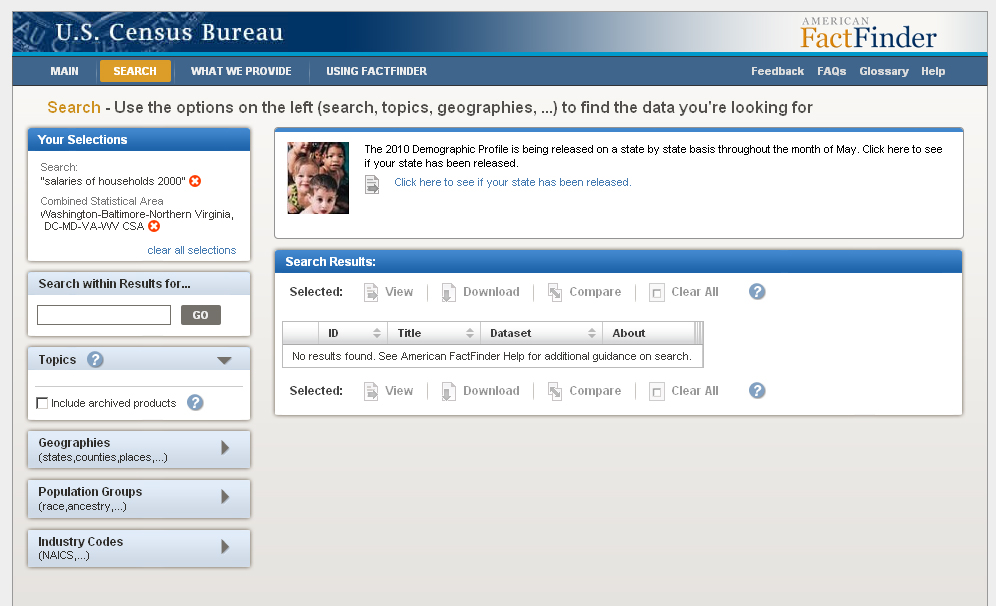Click the Topics panel title
This screenshot has height=606, width=996.
point(57,360)
